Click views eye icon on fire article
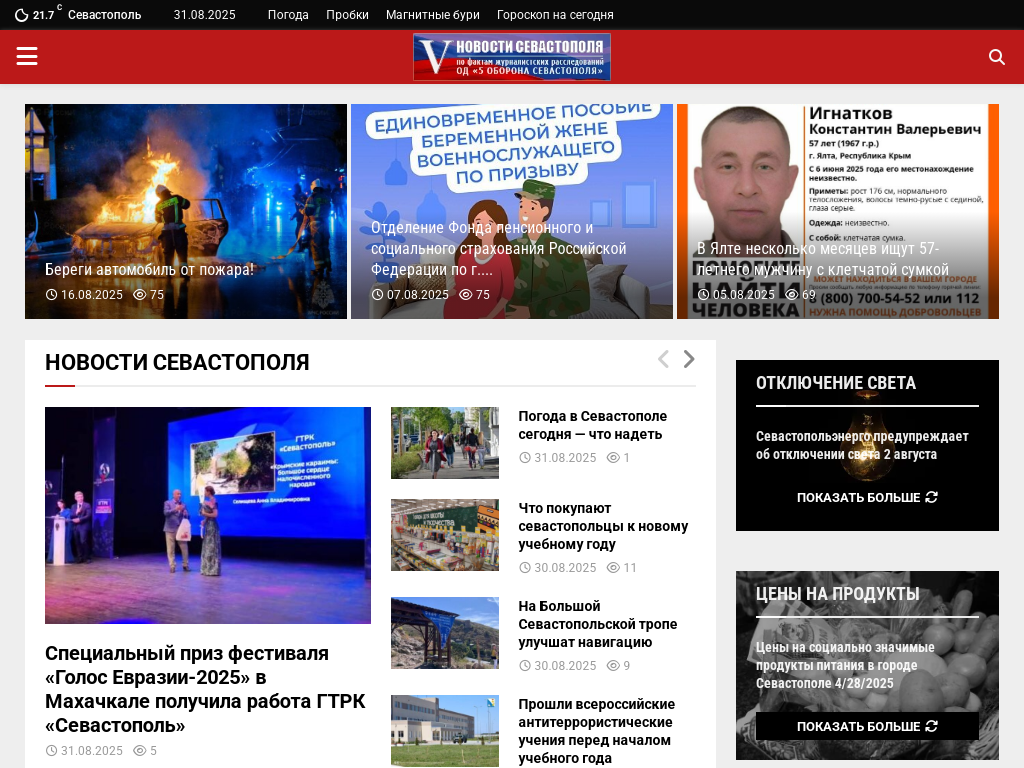 click(x=140, y=295)
